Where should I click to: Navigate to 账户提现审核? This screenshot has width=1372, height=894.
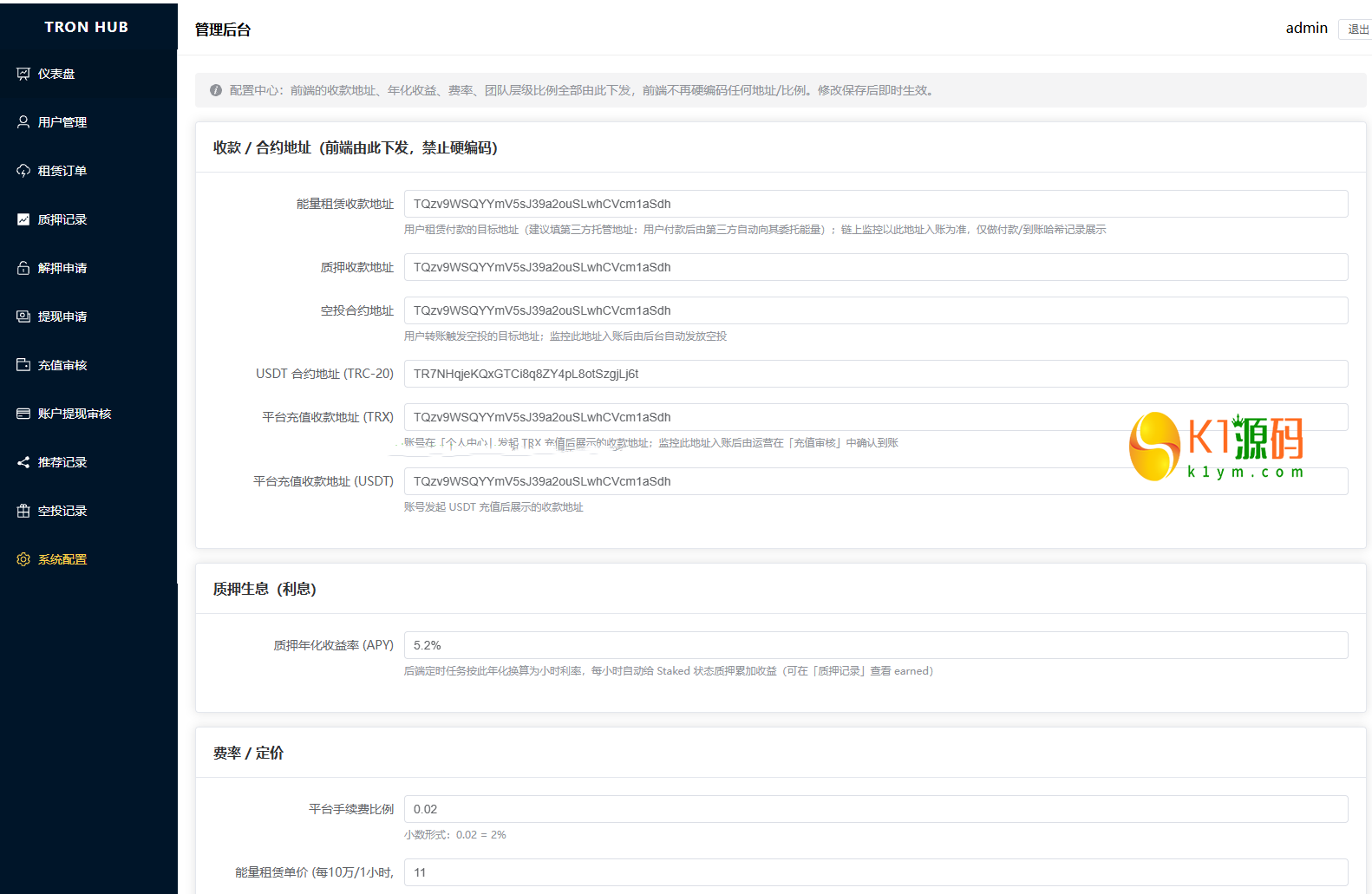tap(88, 414)
